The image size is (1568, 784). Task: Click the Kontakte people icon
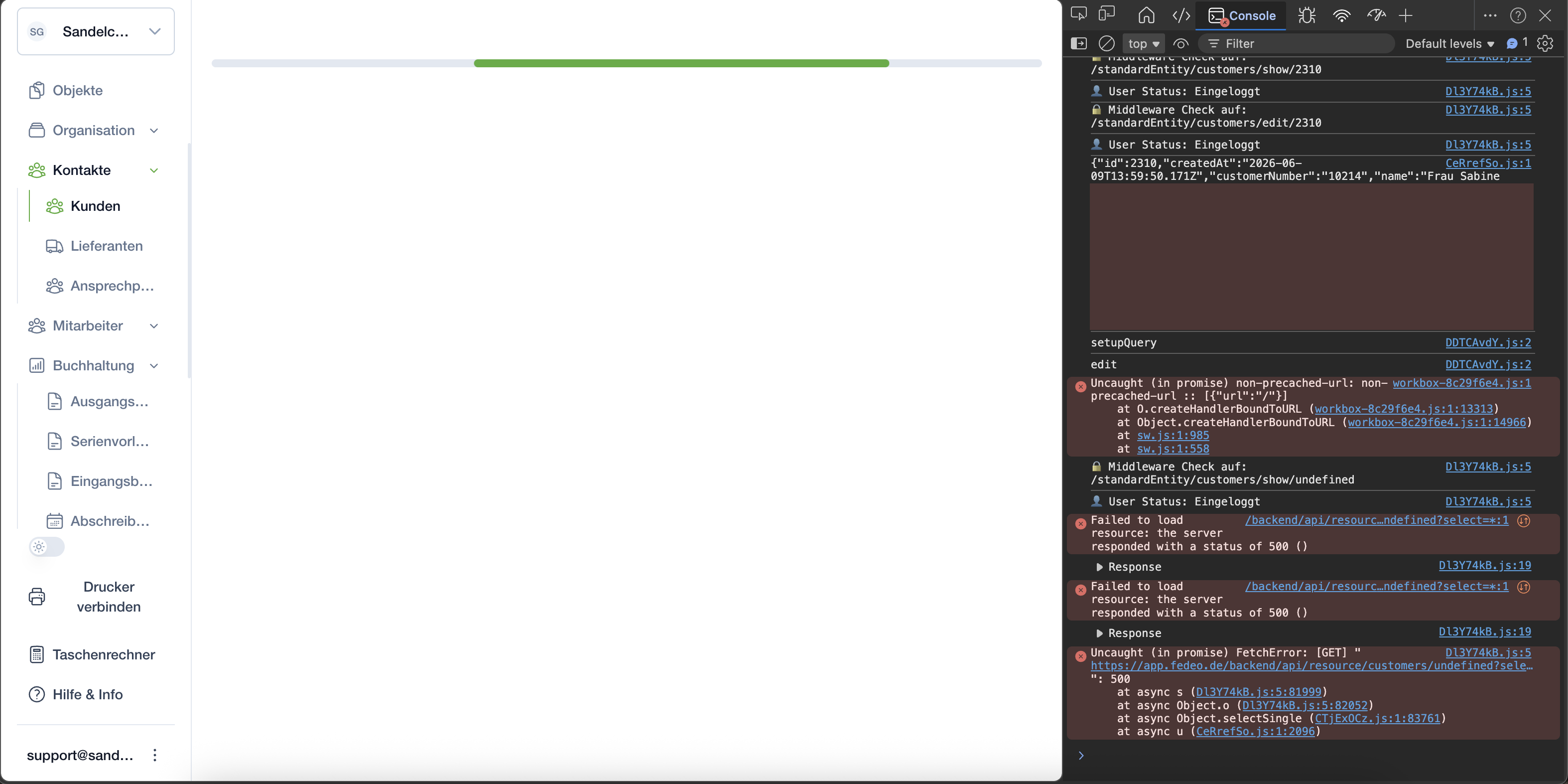point(36,170)
